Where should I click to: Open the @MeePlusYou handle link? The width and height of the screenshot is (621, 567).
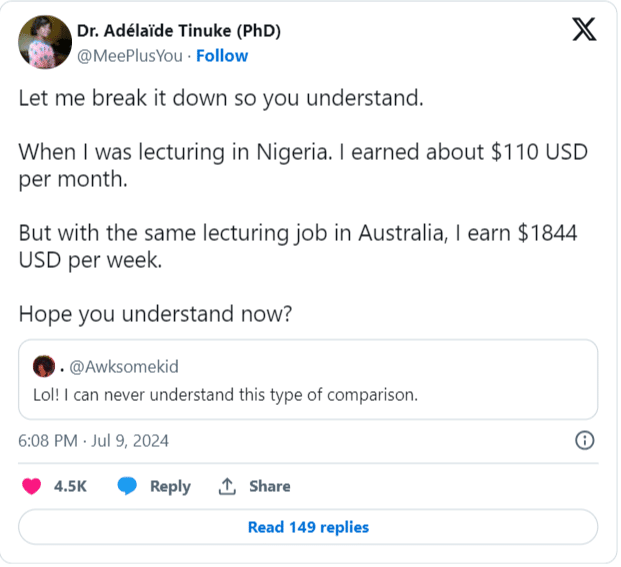point(130,56)
